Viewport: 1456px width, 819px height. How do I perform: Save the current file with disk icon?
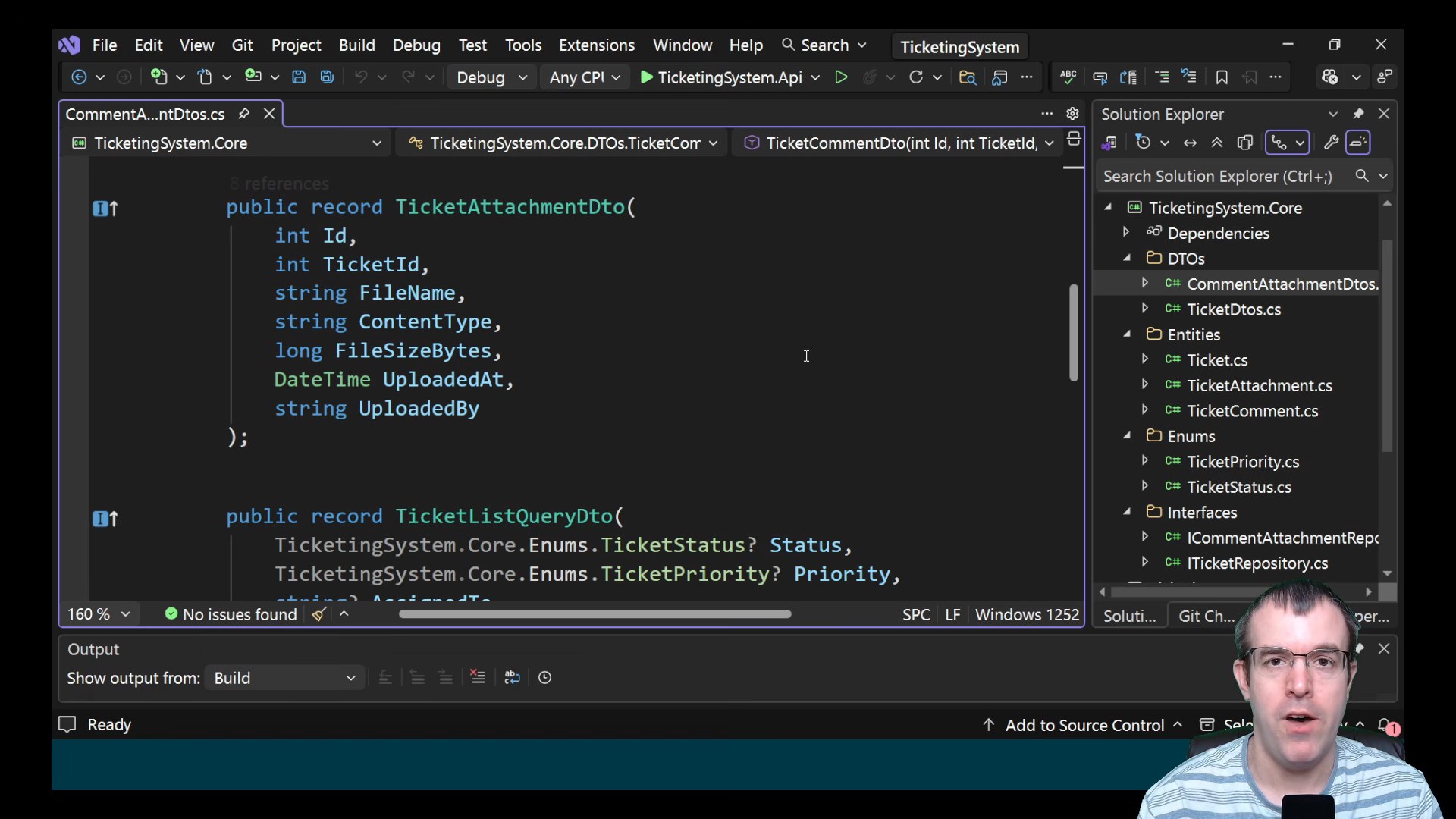pyautogui.click(x=299, y=77)
